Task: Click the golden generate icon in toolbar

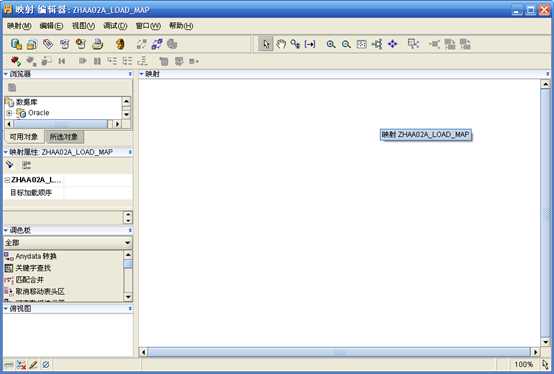Action: click(x=120, y=44)
